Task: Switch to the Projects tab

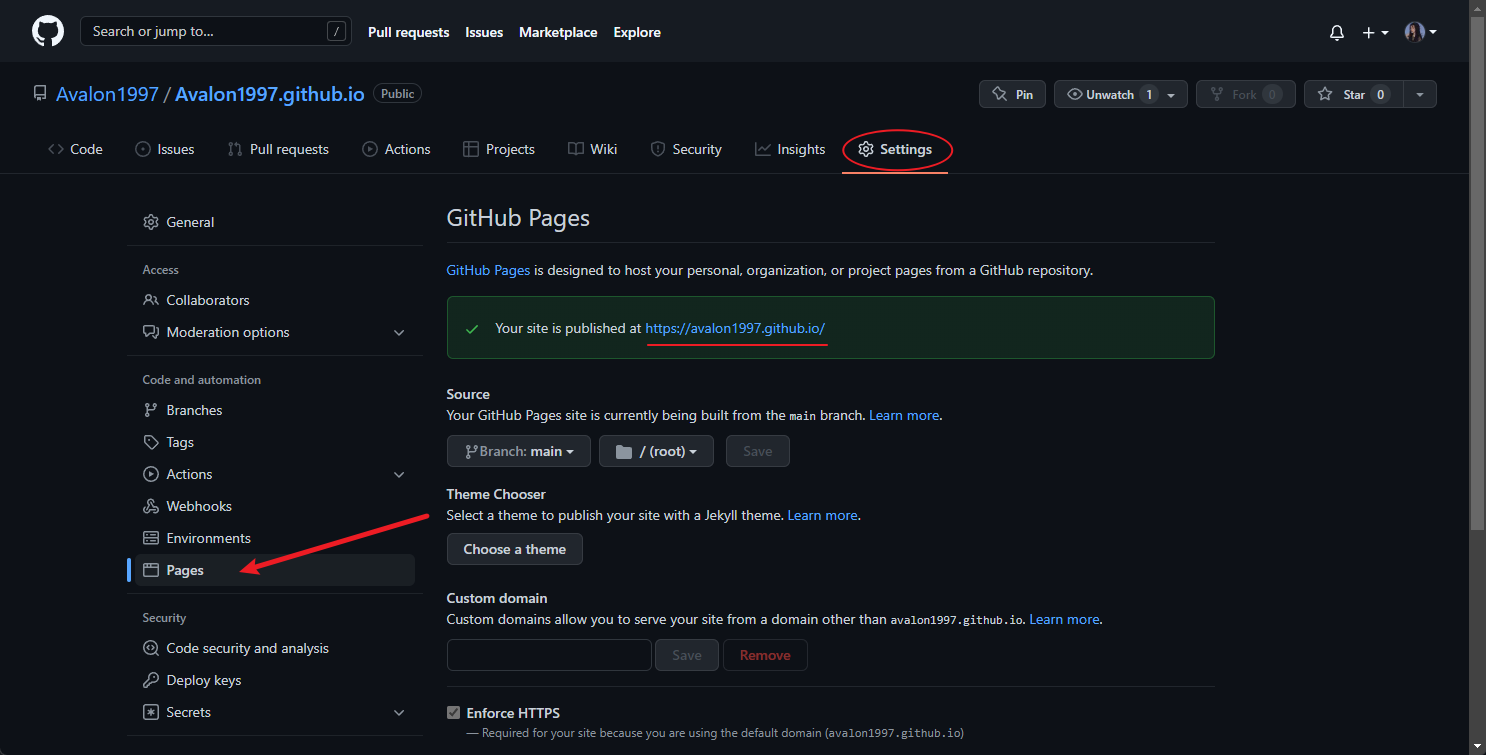Action: (x=499, y=149)
